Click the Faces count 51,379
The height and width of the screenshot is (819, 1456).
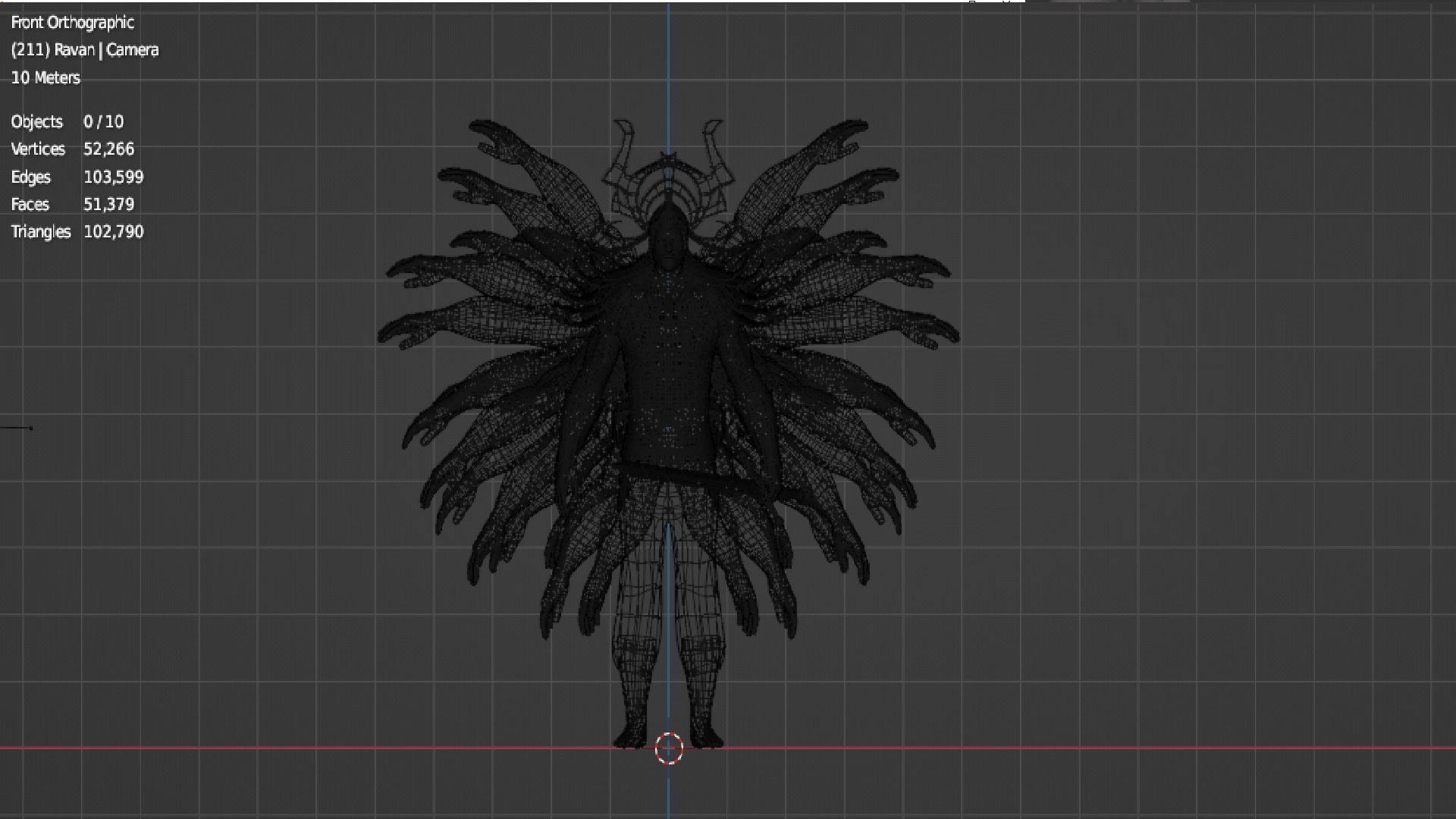coord(108,205)
